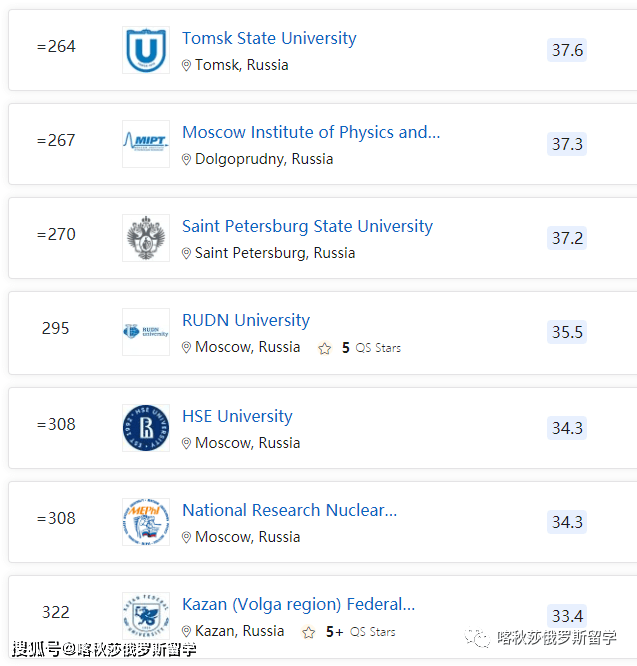
Task: Click the 37.6 score badge
Action: point(567,50)
